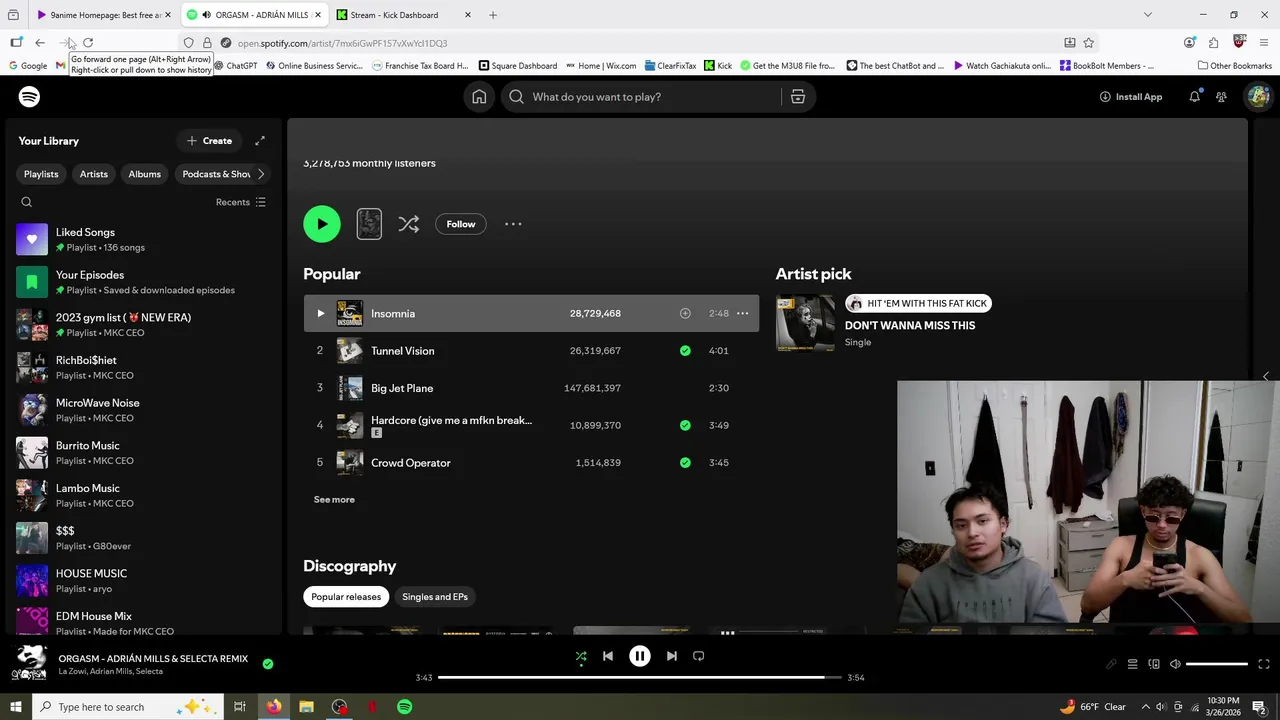Enable shuffle for the artist page
This screenshot has width=1280, height=720.
pos(408,224)
